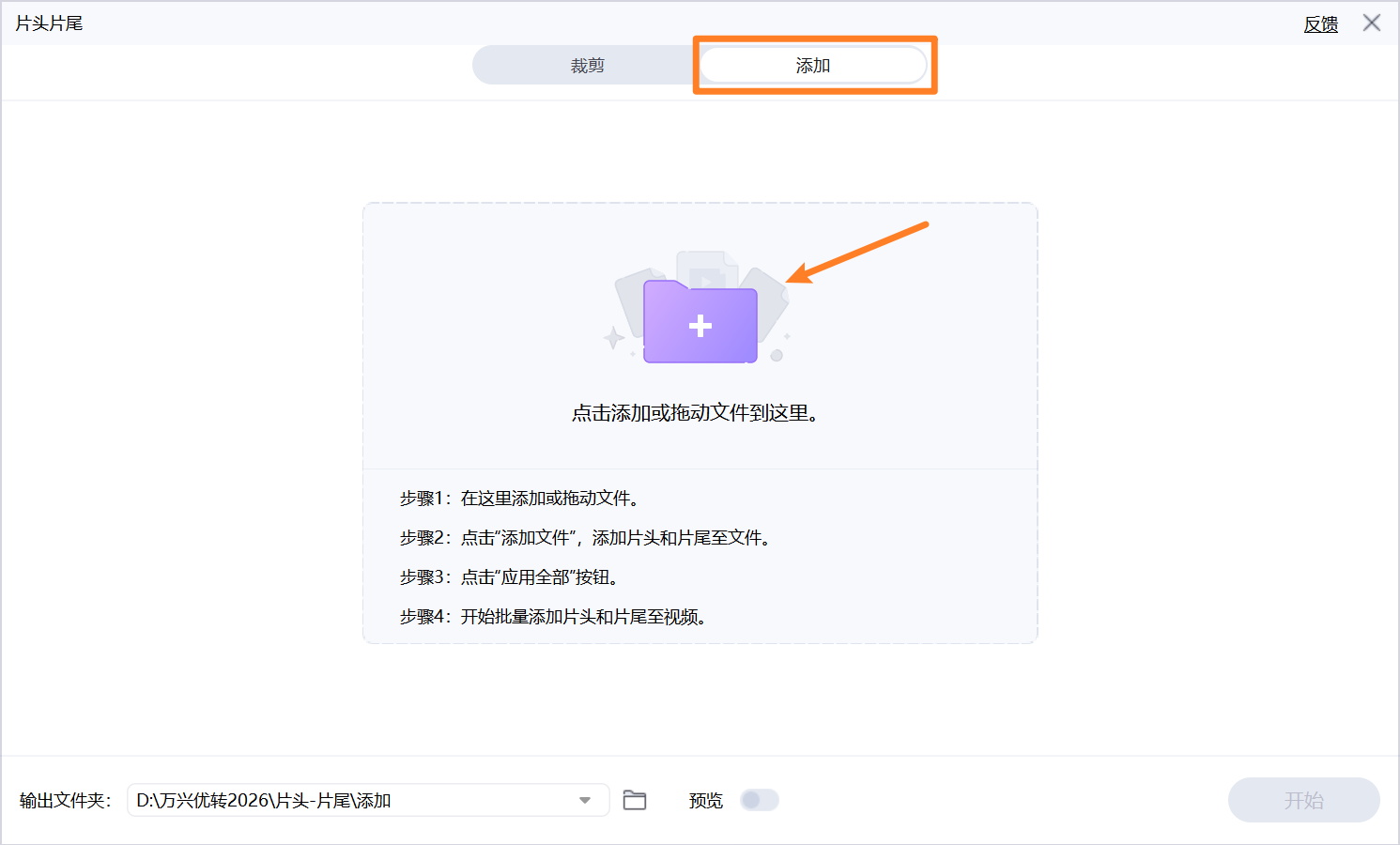Click the 点击添加或拖动文件到这里 drop zone

pyautogui.click(x=700, y=410)
